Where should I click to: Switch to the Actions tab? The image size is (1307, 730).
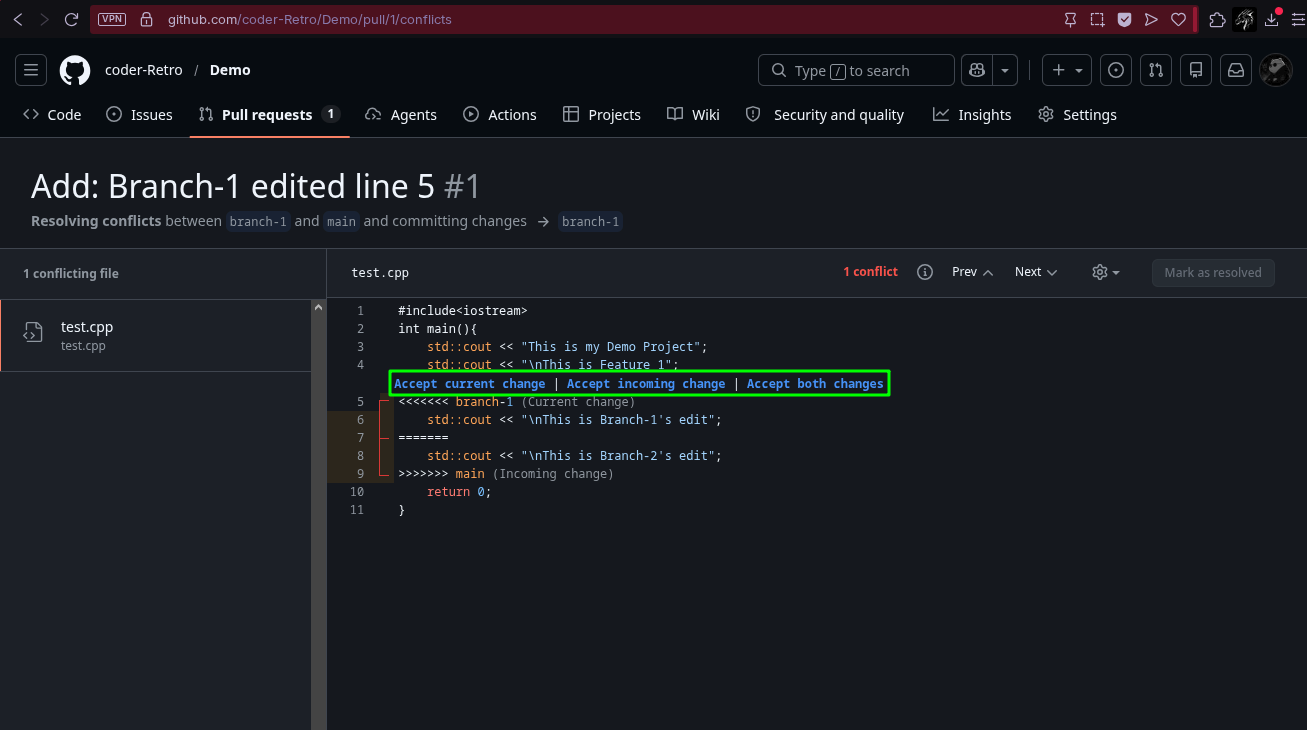point(500,115)
